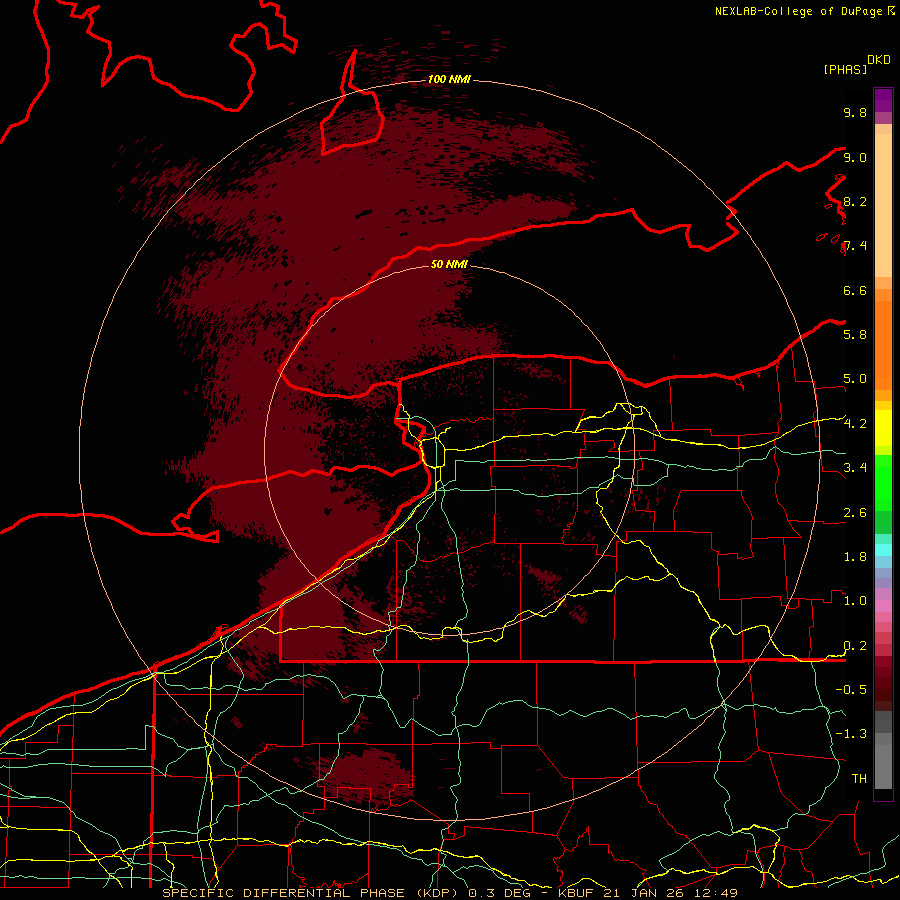Click the SPECIFIC DIFFERENTIAL PHASE caption text
900x900 pixels.
point(286,893)
